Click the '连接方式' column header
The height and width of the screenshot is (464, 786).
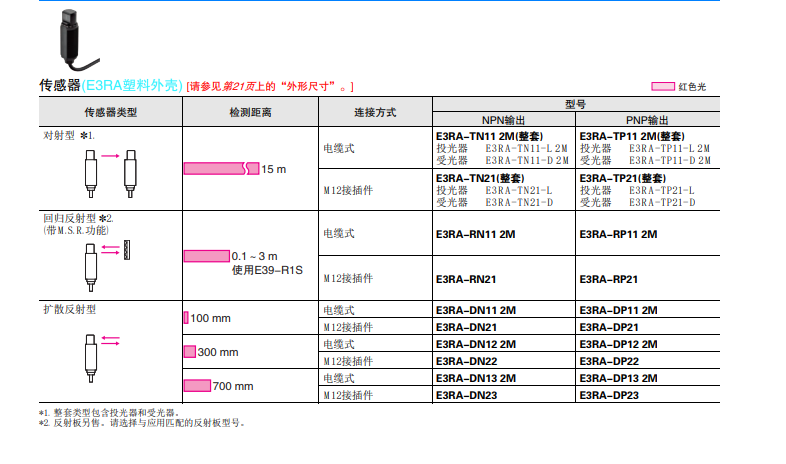click(375, 112)
